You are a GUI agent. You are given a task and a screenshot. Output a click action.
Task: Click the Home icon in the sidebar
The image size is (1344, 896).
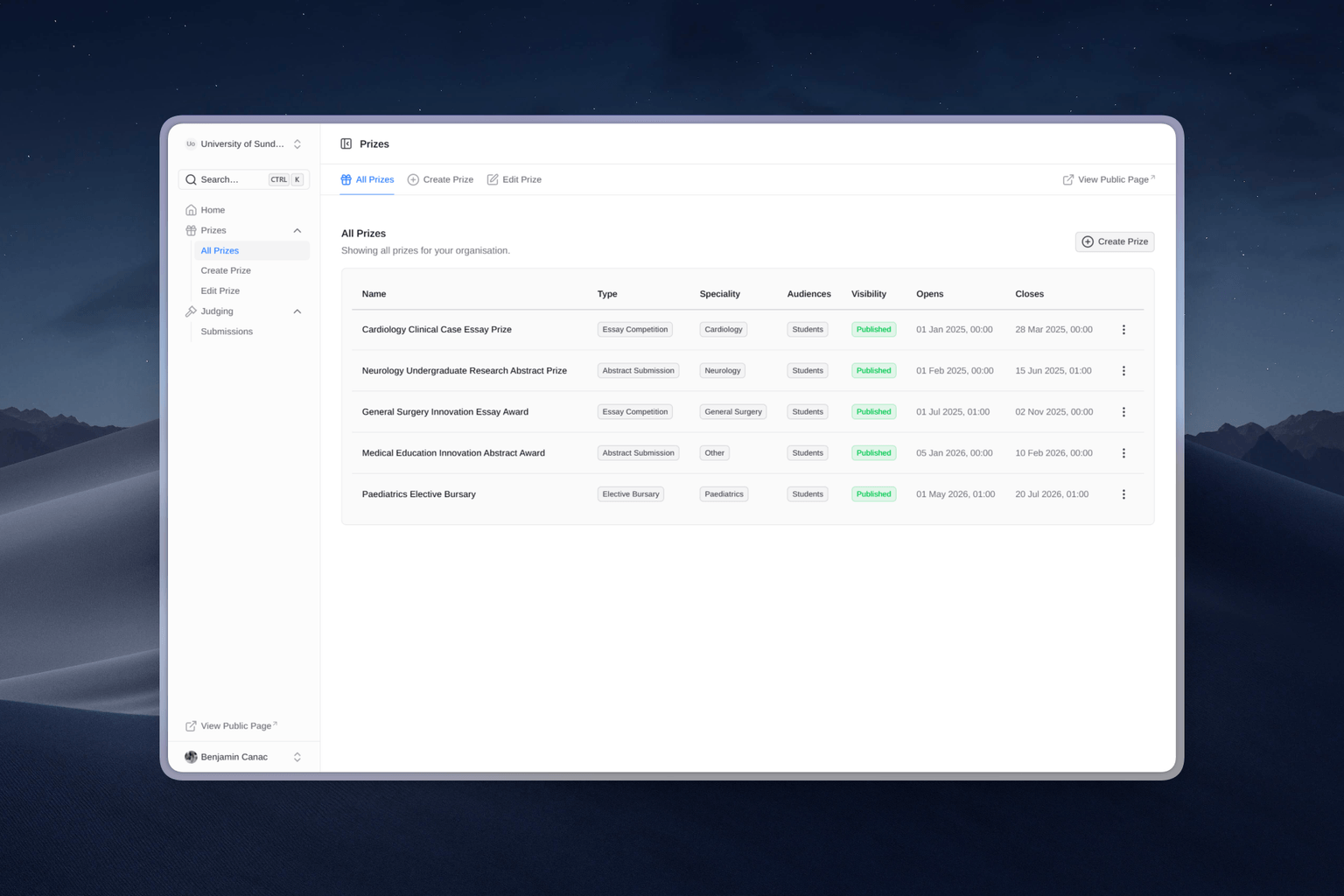[x=191, y=210]
